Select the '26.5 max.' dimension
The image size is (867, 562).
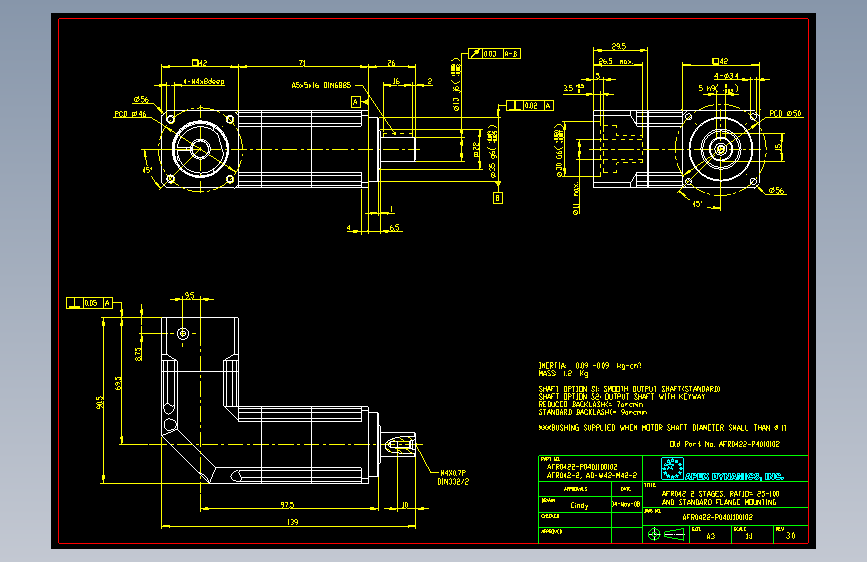(615, 61)
